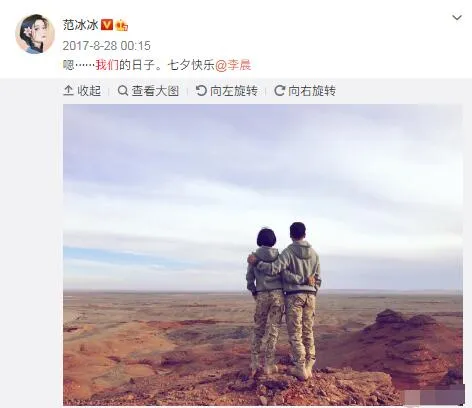Select 查看大图 to view full image

coord(149,91)
